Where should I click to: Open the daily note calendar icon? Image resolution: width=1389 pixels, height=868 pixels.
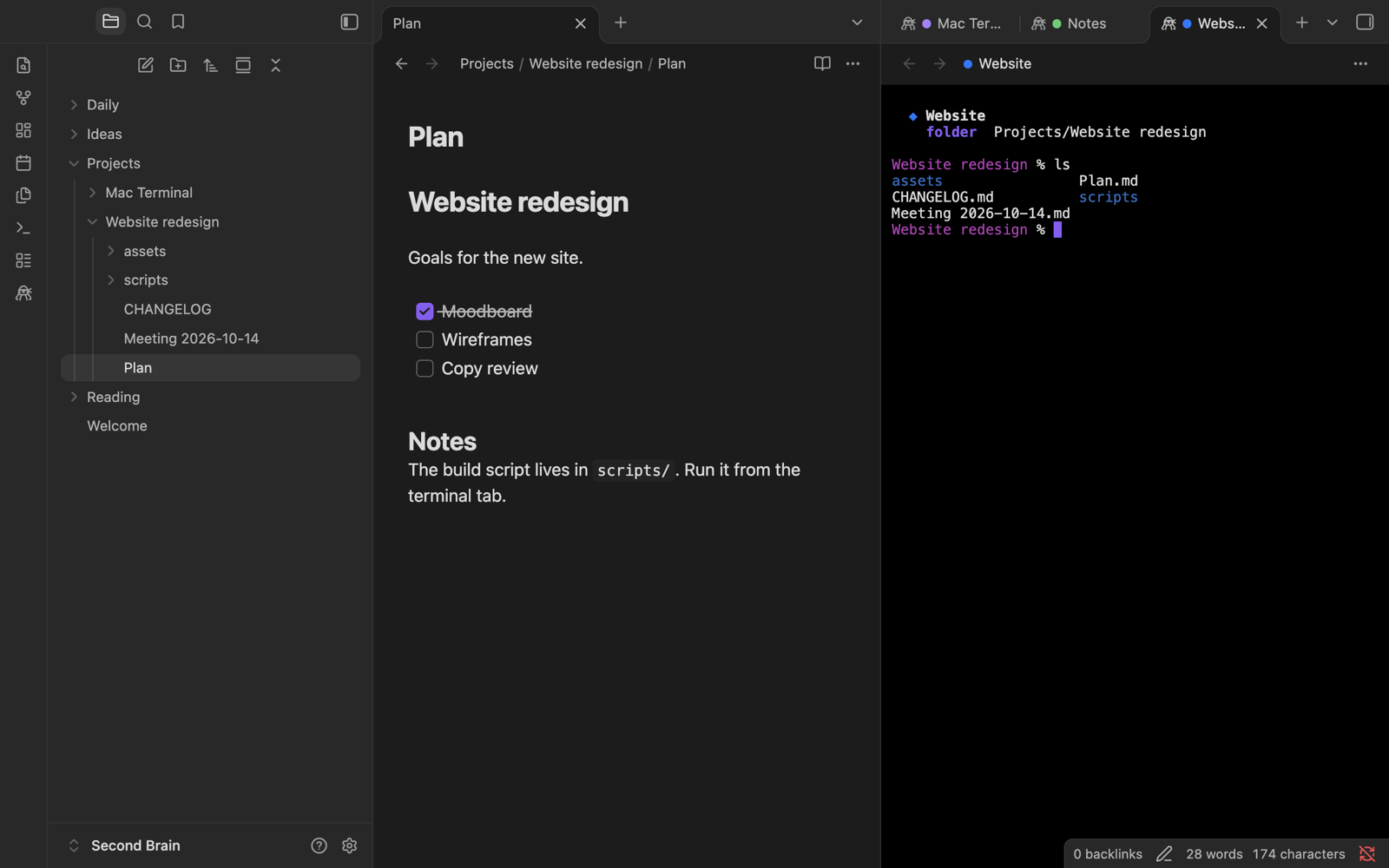(23, 162)
